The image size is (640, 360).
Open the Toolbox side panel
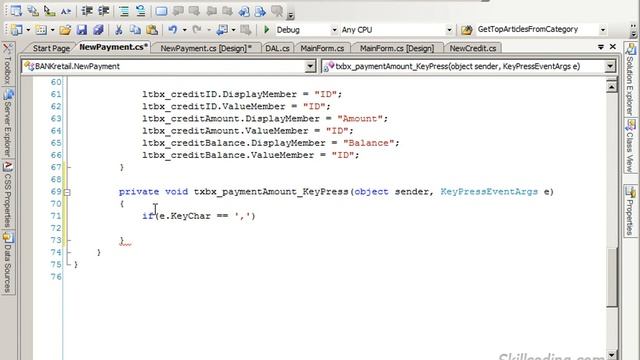point(7,64)
